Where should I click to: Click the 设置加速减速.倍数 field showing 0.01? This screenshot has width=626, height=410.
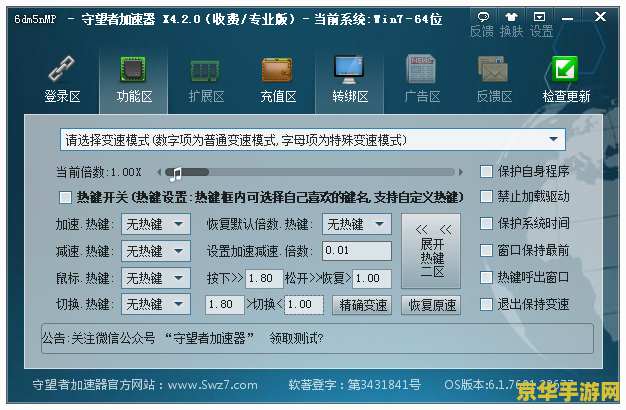pos(357,251)
